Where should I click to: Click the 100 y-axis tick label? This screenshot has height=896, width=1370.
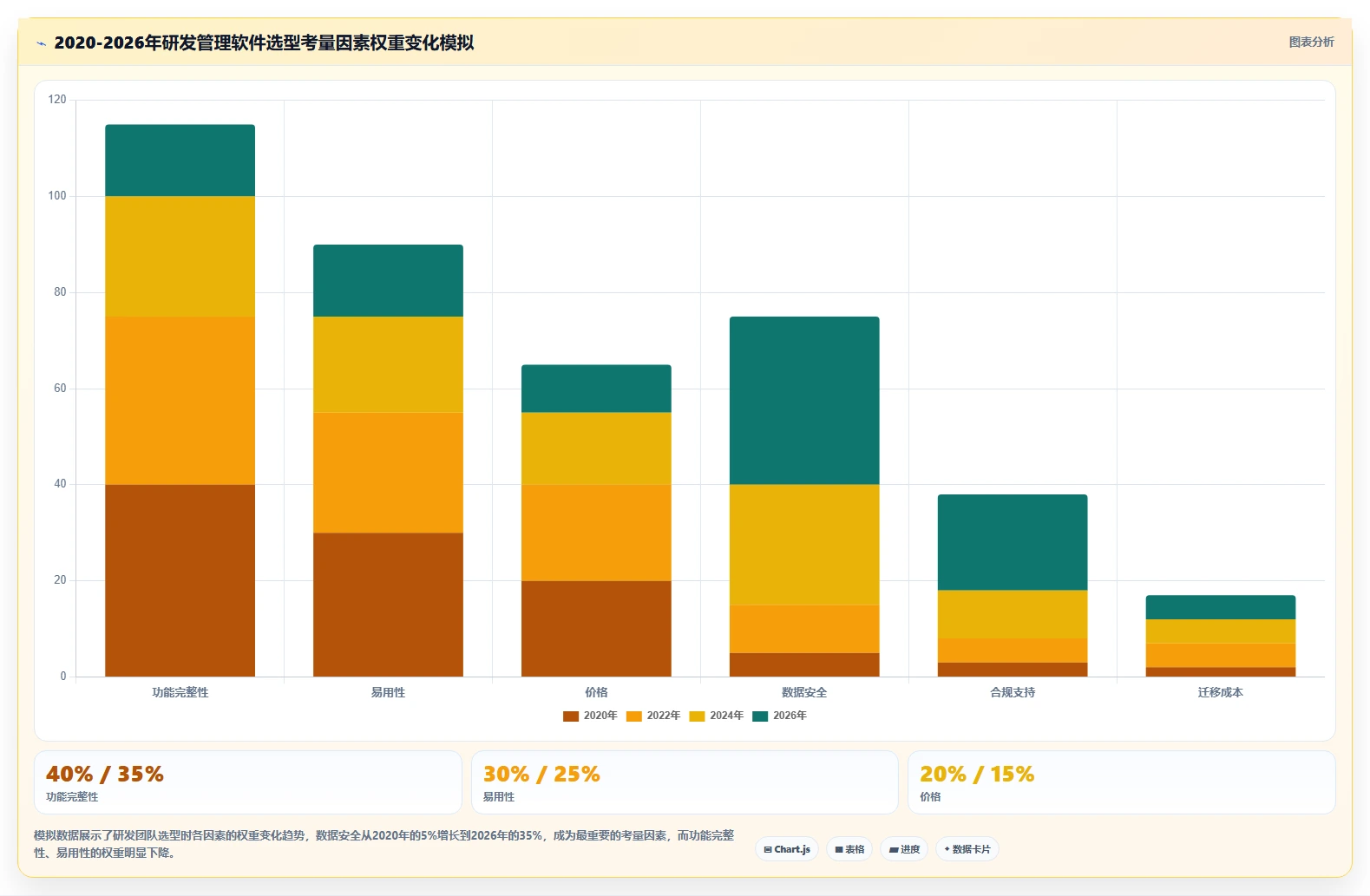click(57, 196)
